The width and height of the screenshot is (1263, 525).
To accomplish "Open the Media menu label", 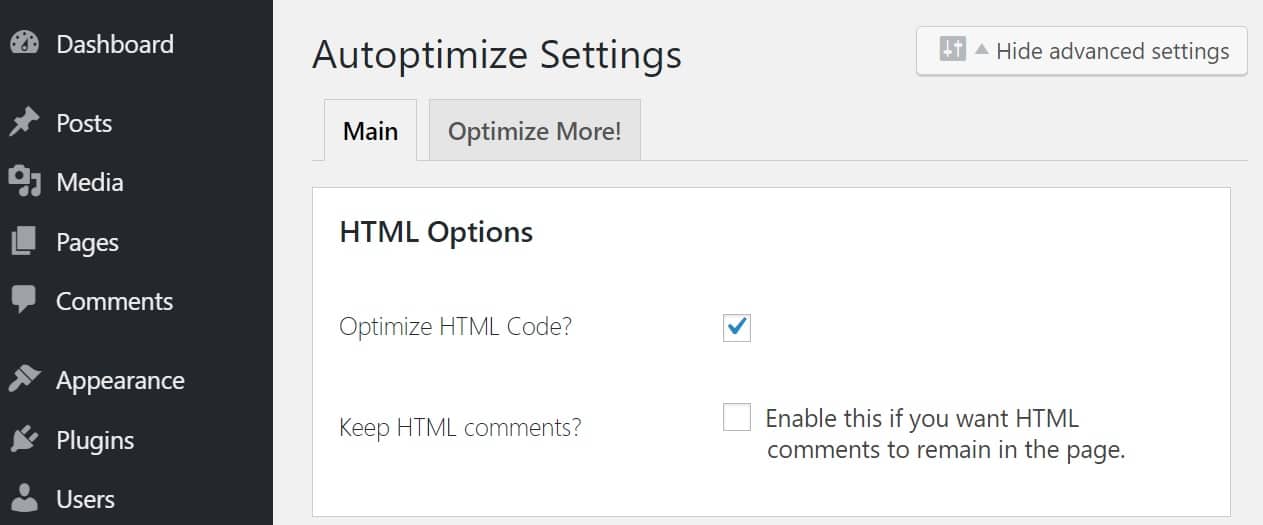I will [90, 182].
